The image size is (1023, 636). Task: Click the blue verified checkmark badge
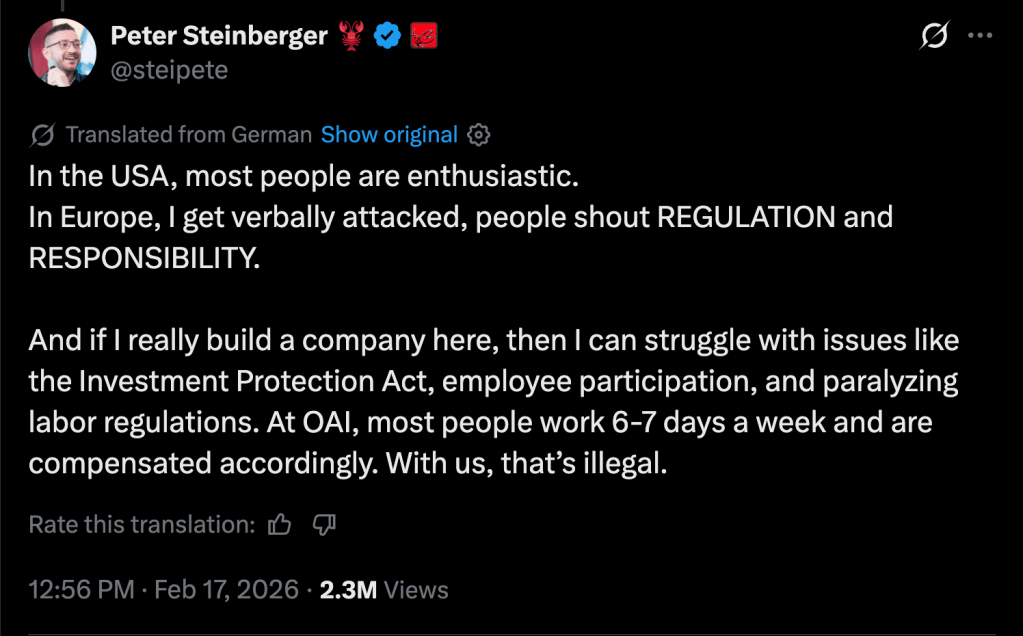[388, 37]
